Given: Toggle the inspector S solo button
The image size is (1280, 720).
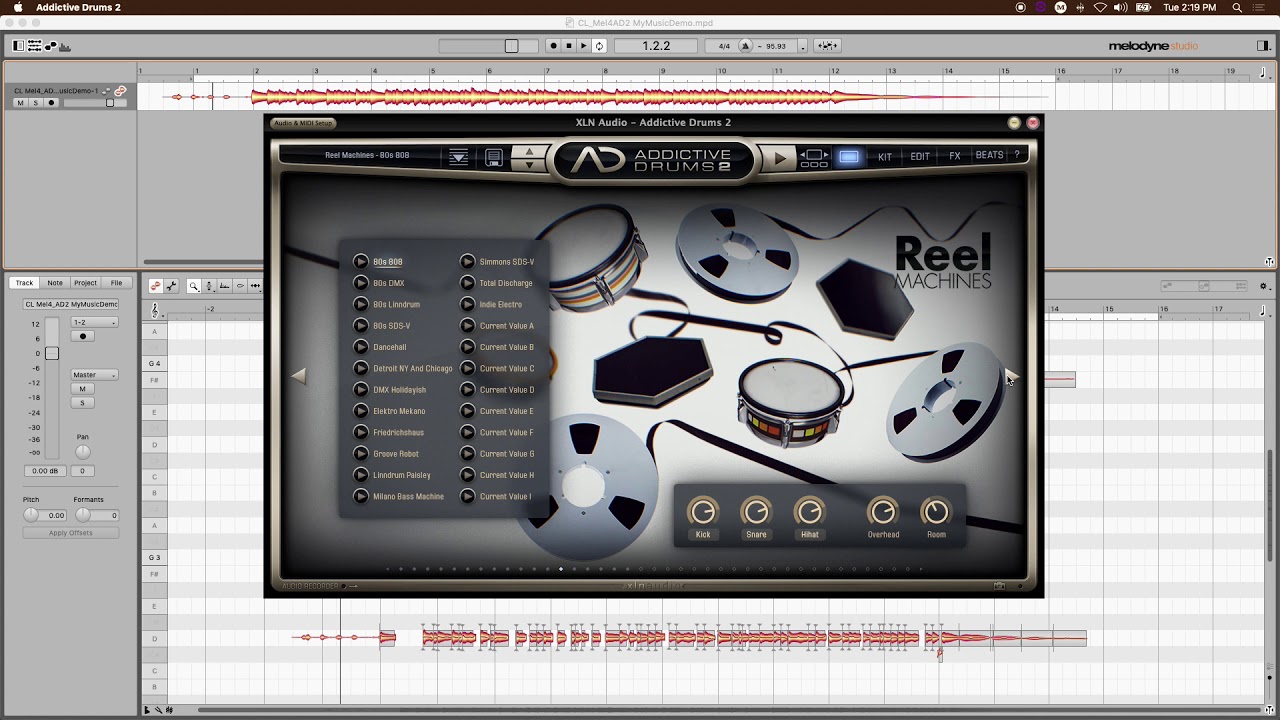Looking at the screenshot, I should point(83,403).
